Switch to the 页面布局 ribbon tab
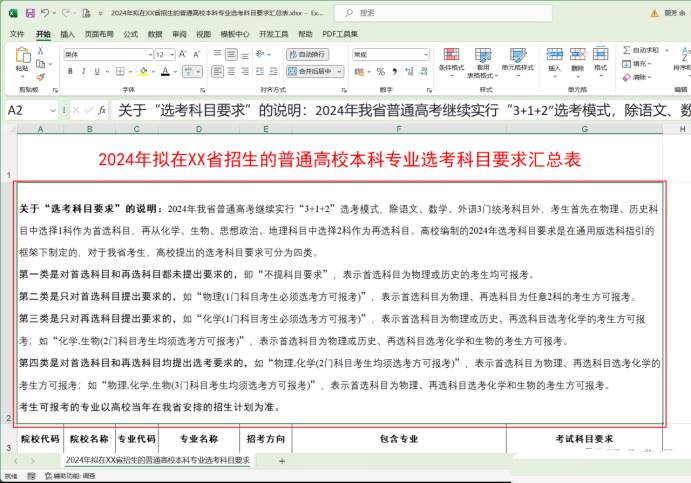Viewport: 691px width, 483px height. pyautogui.click(x=99, y=34)
